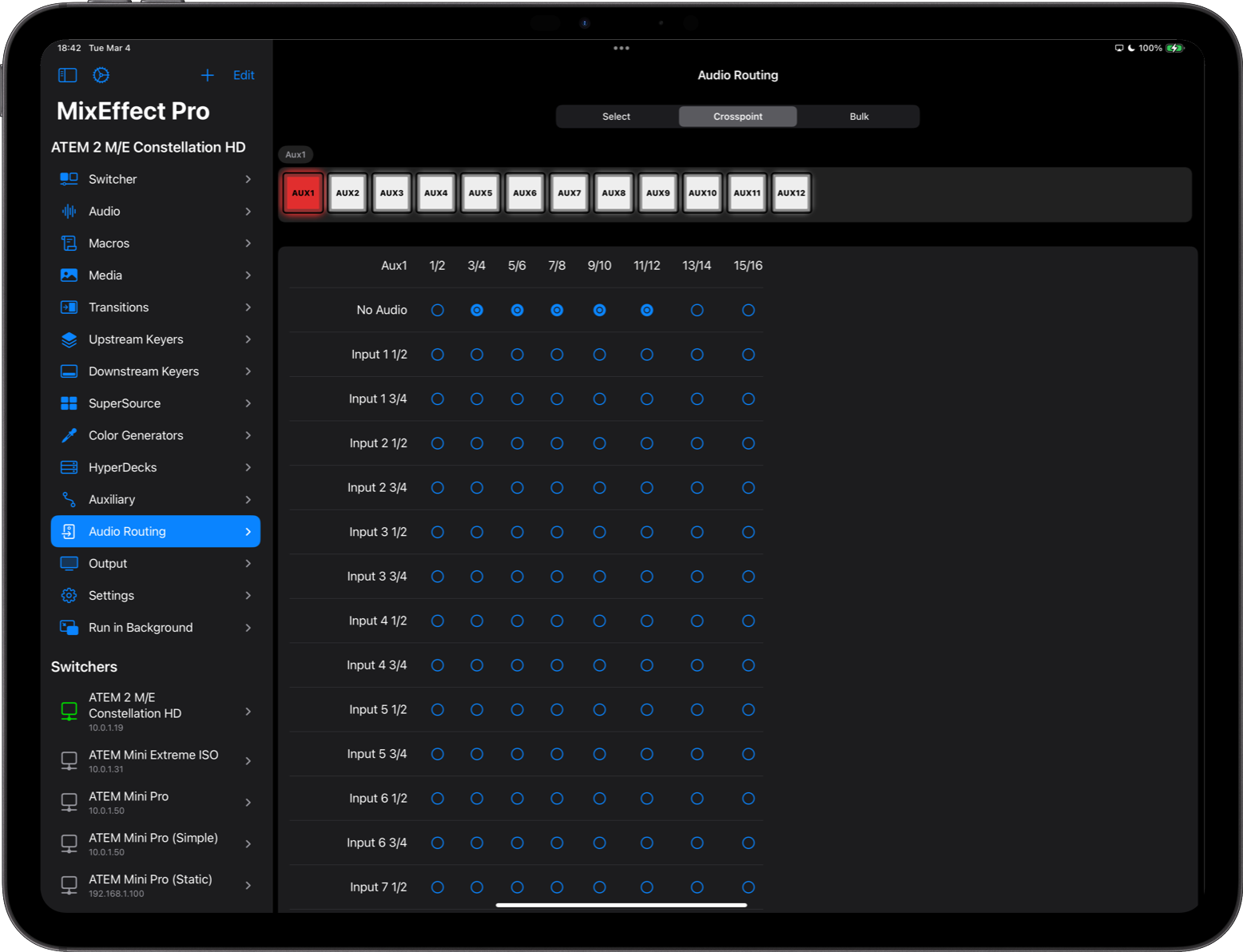Click the Transitions icon

pyautogui.click(x=69, y=307)
